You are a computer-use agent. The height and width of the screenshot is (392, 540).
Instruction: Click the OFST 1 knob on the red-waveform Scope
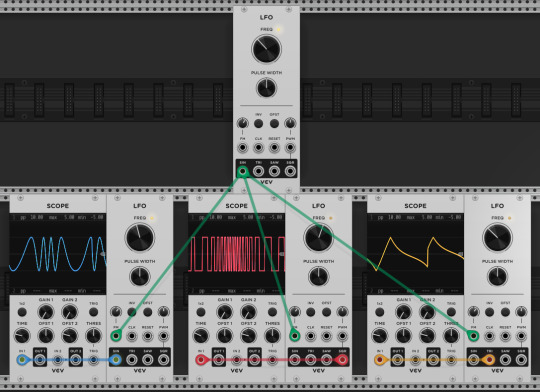(x=225, y=336)
